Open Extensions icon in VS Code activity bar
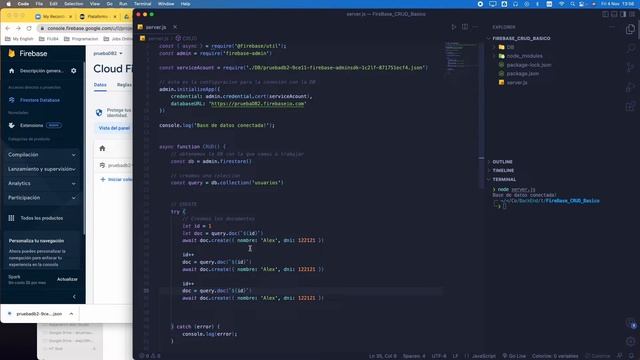 click(631, 106)
